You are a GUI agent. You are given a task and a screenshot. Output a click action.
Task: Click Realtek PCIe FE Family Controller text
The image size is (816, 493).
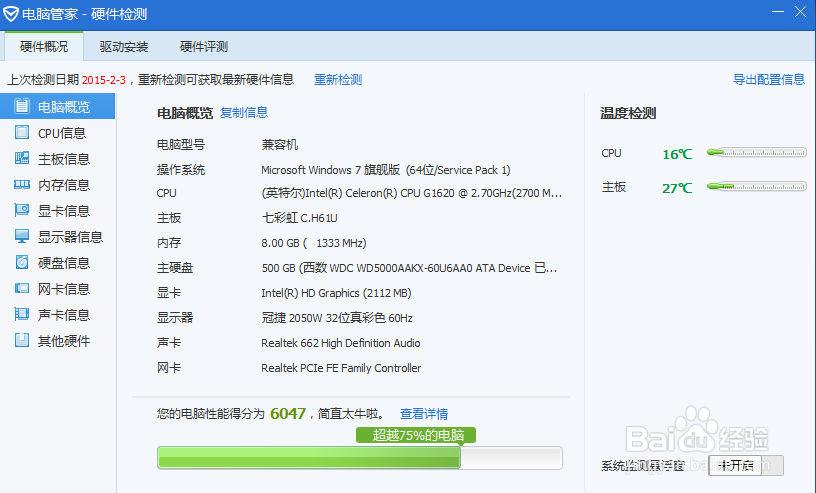341,368
